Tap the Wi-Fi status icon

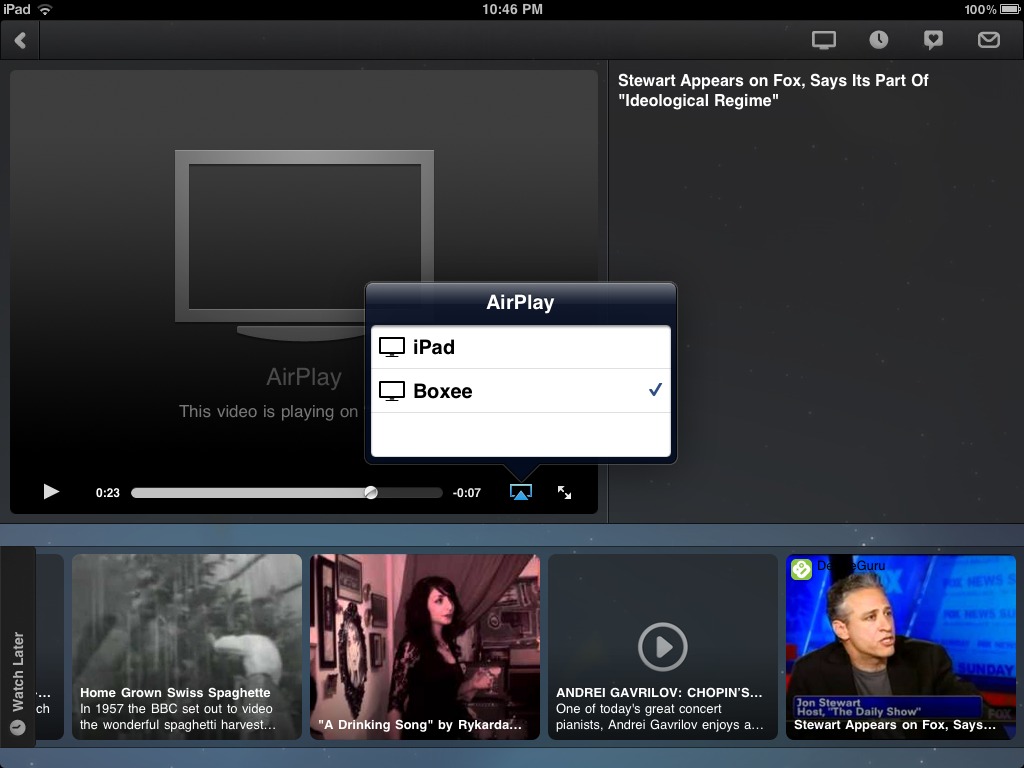pyautogui.click(x=44, y=9)
